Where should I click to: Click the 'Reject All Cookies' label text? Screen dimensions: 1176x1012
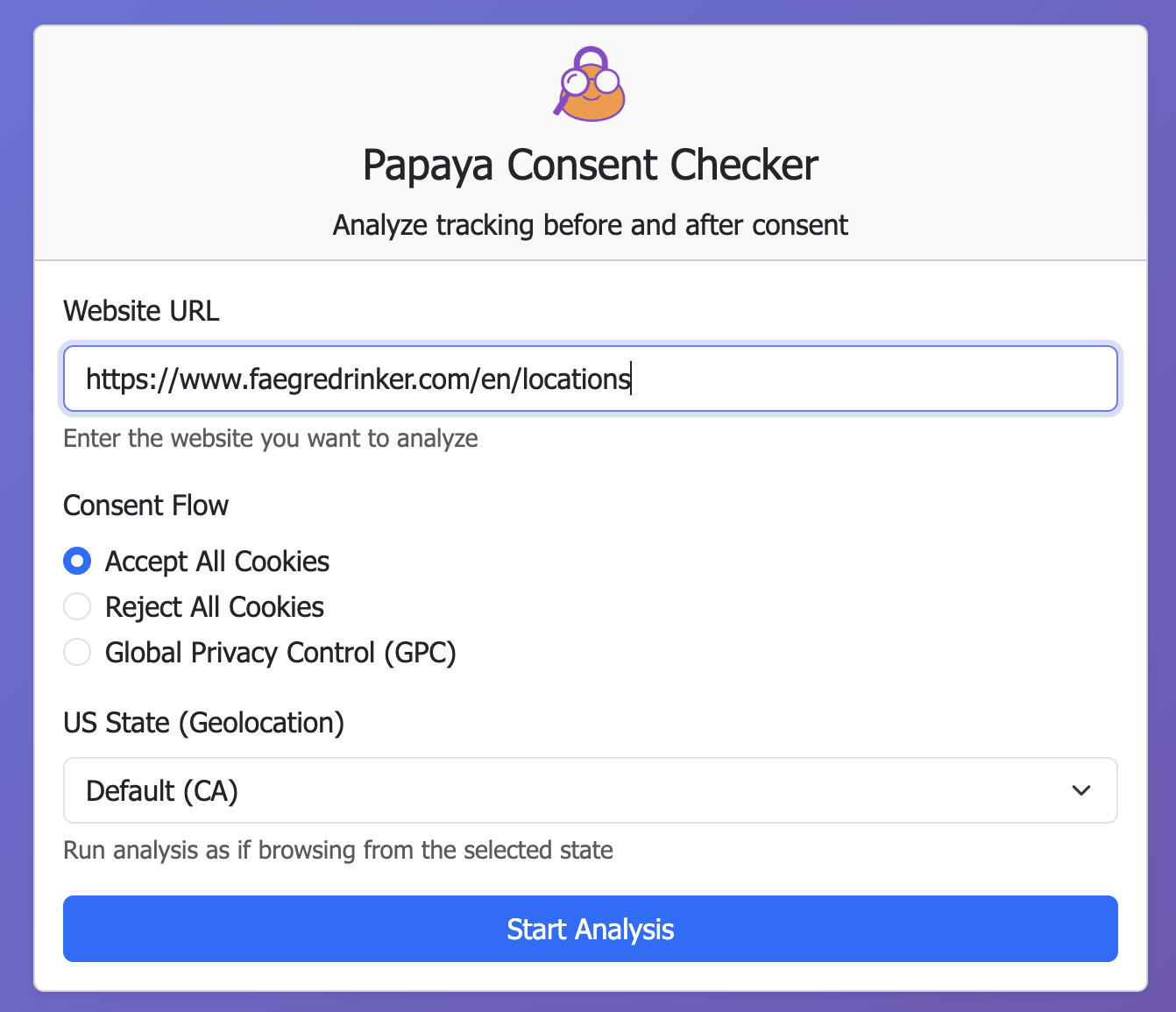[215, 607]
